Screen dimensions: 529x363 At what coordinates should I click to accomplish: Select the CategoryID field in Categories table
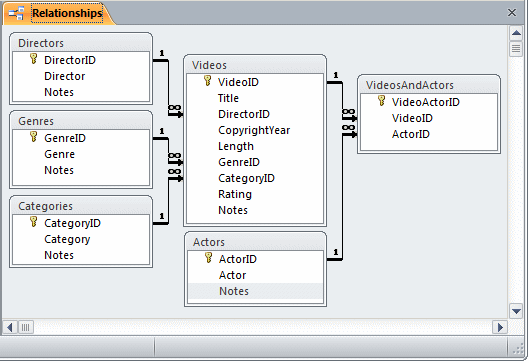tap(81, 223)
